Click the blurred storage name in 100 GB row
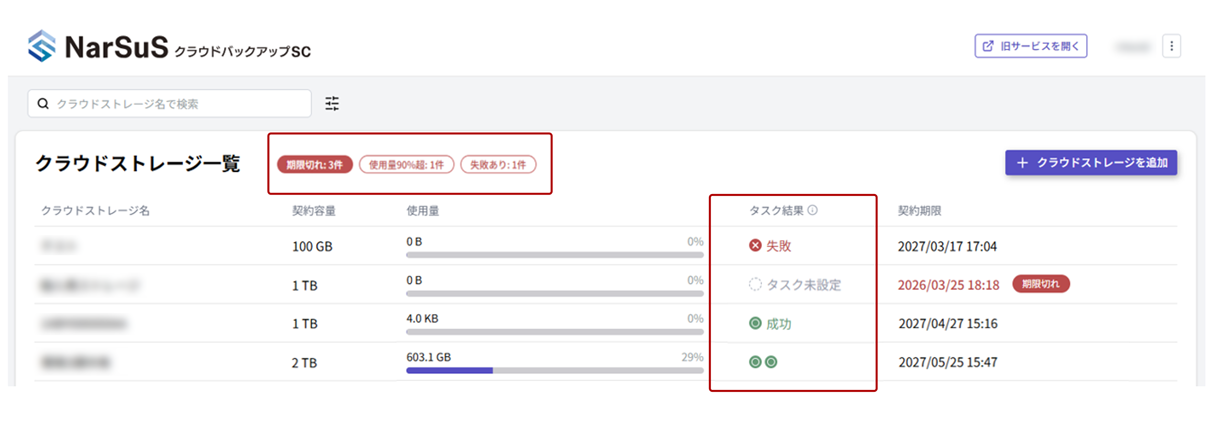Viewport: 1220px width, 427px height. [59, 246]
